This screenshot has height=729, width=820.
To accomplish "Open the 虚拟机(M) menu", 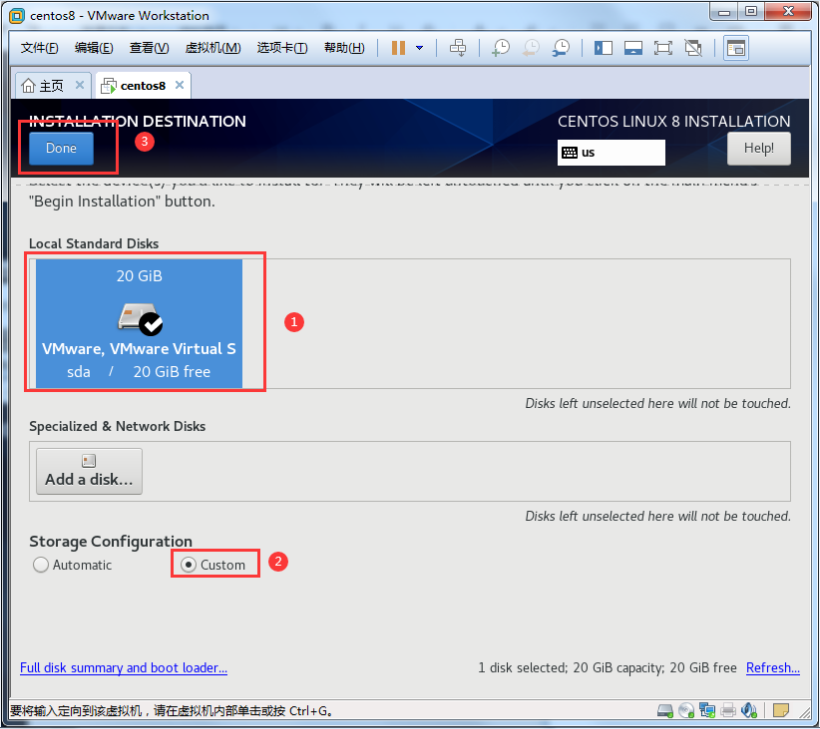I will (212, 48).
